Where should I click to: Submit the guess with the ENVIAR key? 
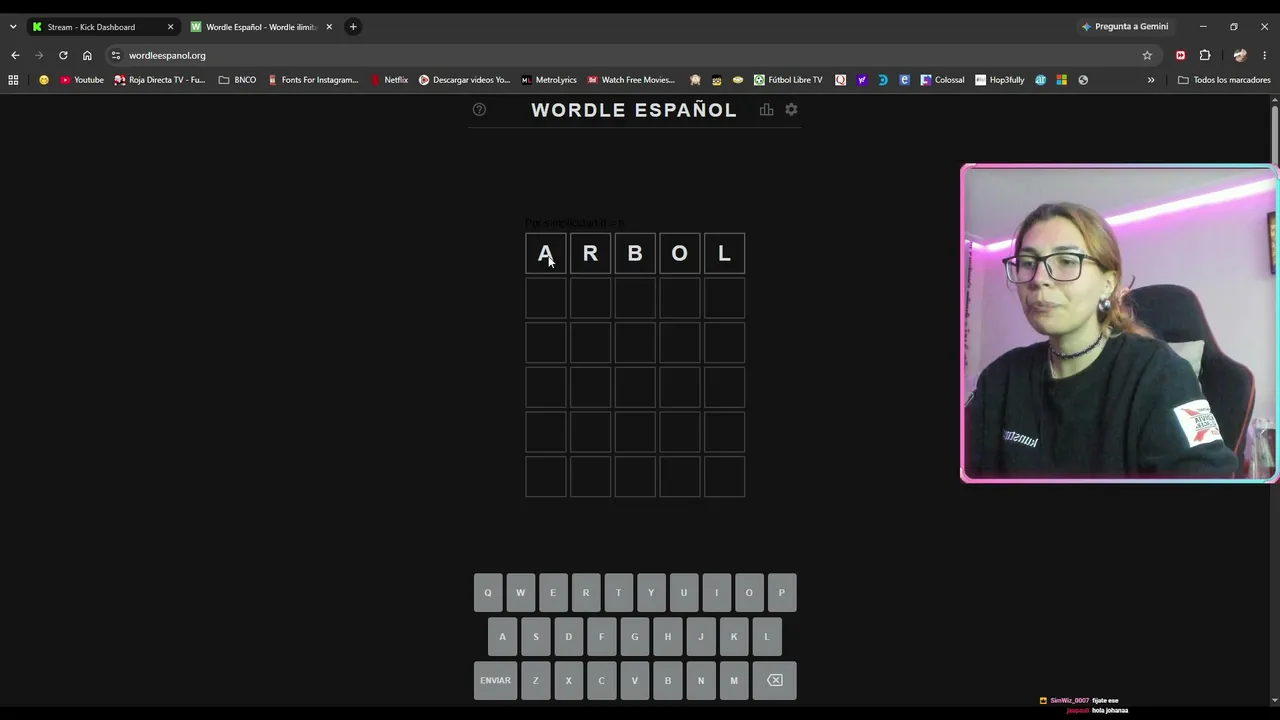(495, 680)
